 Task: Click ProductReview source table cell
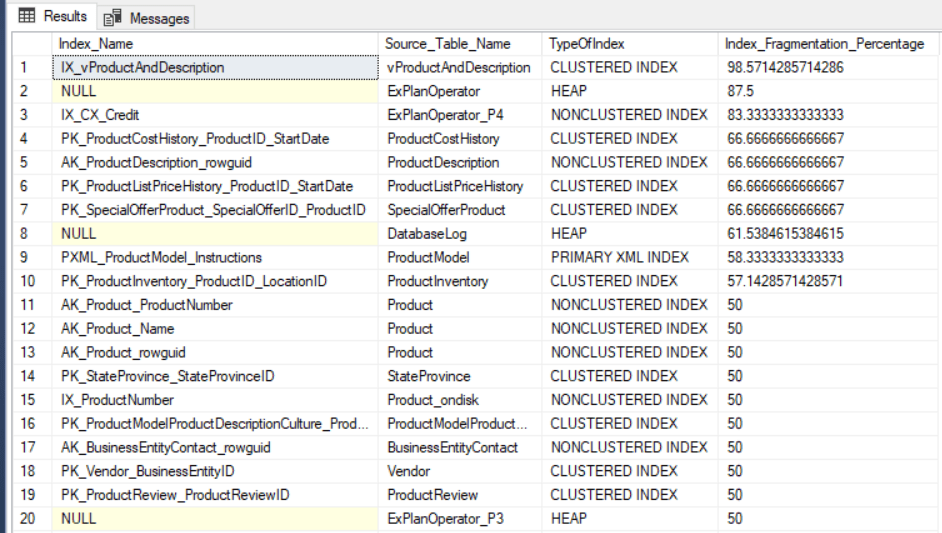click(x=460, y=495)
